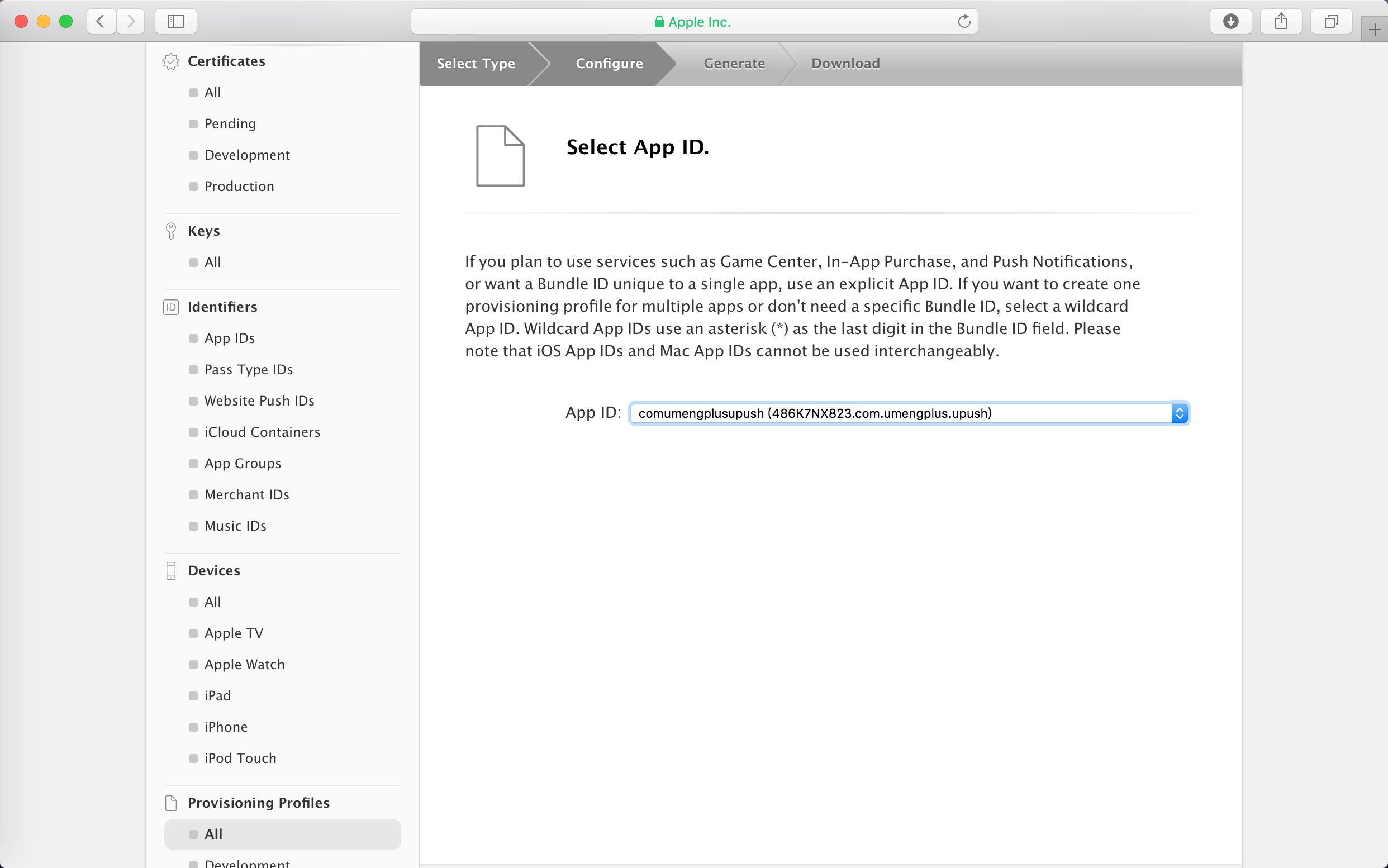Click the Devices phone icon

[170, 571]
